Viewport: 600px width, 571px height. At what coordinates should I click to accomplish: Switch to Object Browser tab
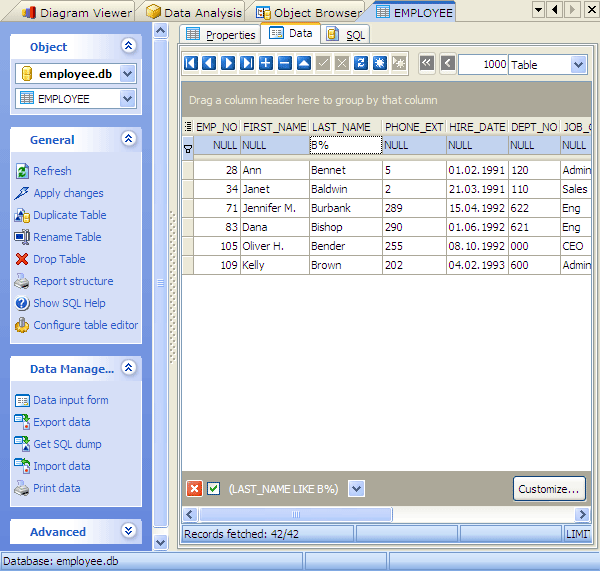(308, 13)
